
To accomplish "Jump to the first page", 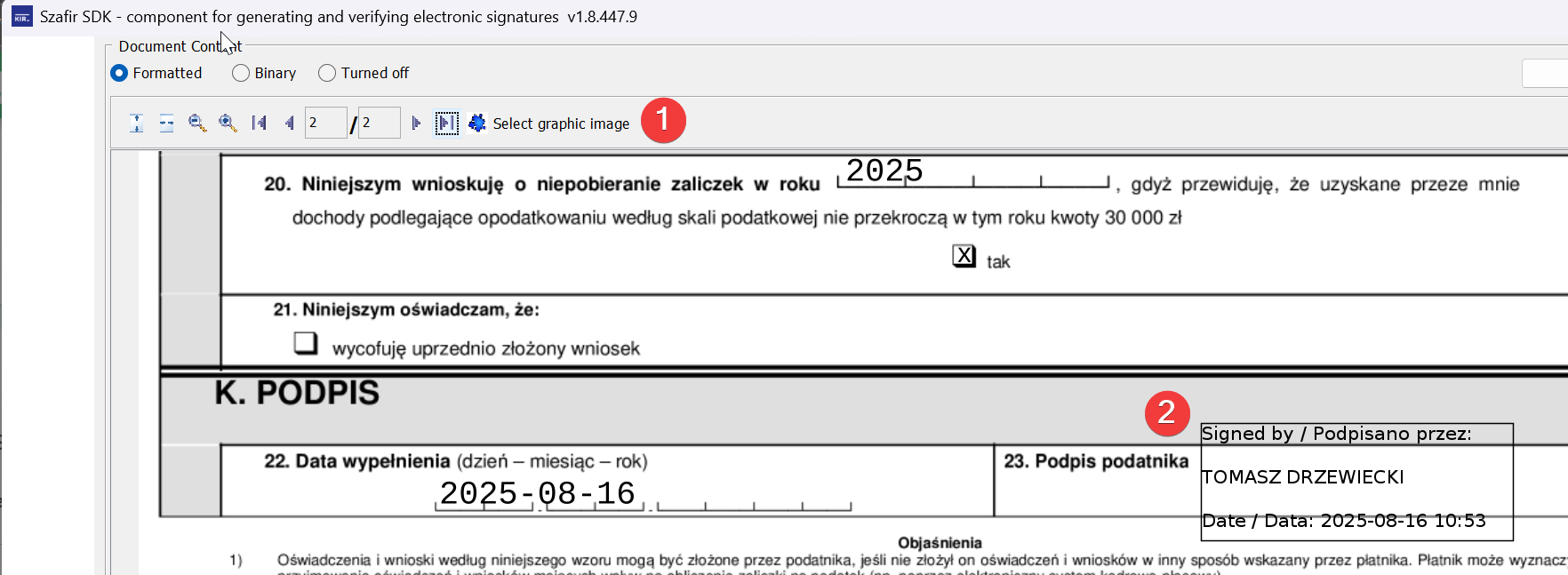I will pyautogui.click(x=259, y=124).
